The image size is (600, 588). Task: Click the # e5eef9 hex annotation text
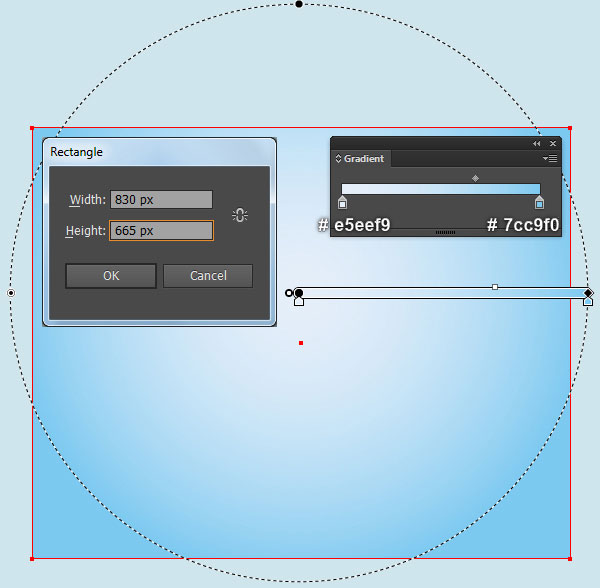pyautogui.click(x=354, y=225)
